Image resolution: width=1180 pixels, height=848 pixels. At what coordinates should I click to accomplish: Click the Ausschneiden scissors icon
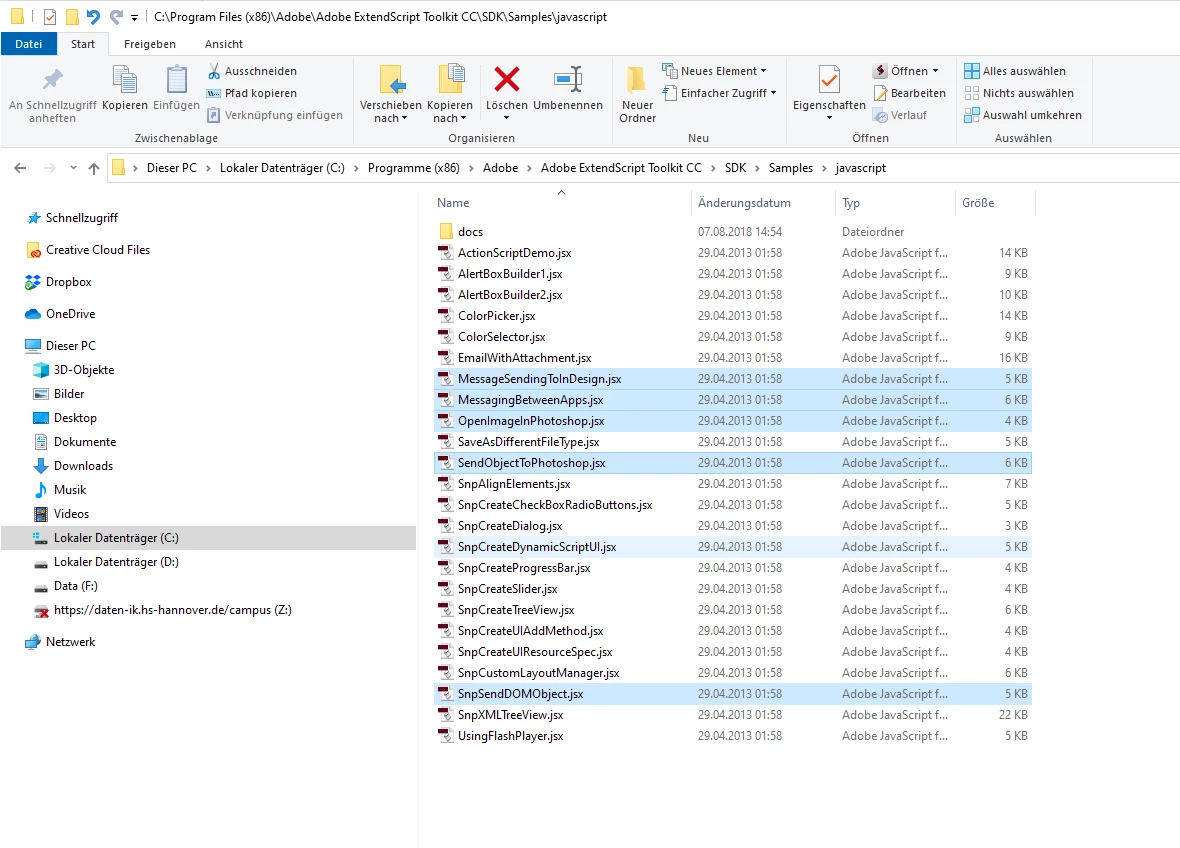[x=214, y=71]
